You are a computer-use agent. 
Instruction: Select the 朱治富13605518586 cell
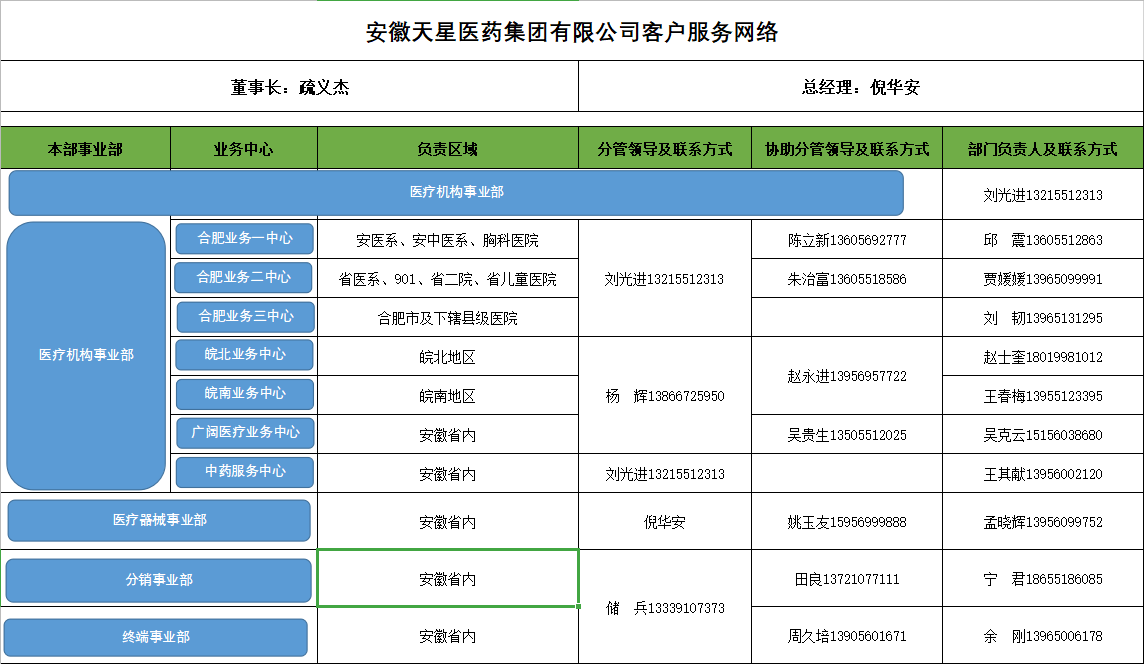pyautogui.click(x=847, y=279)
